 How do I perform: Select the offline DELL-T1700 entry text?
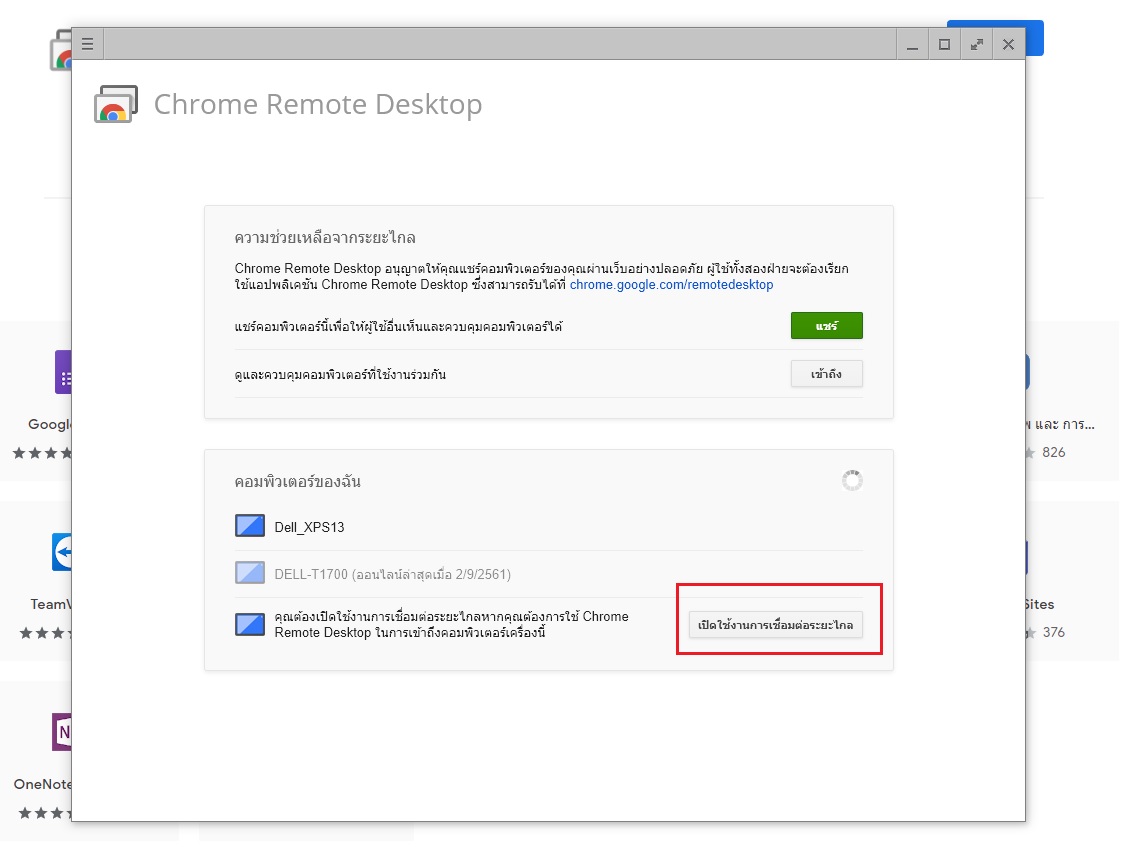[392, 575]
